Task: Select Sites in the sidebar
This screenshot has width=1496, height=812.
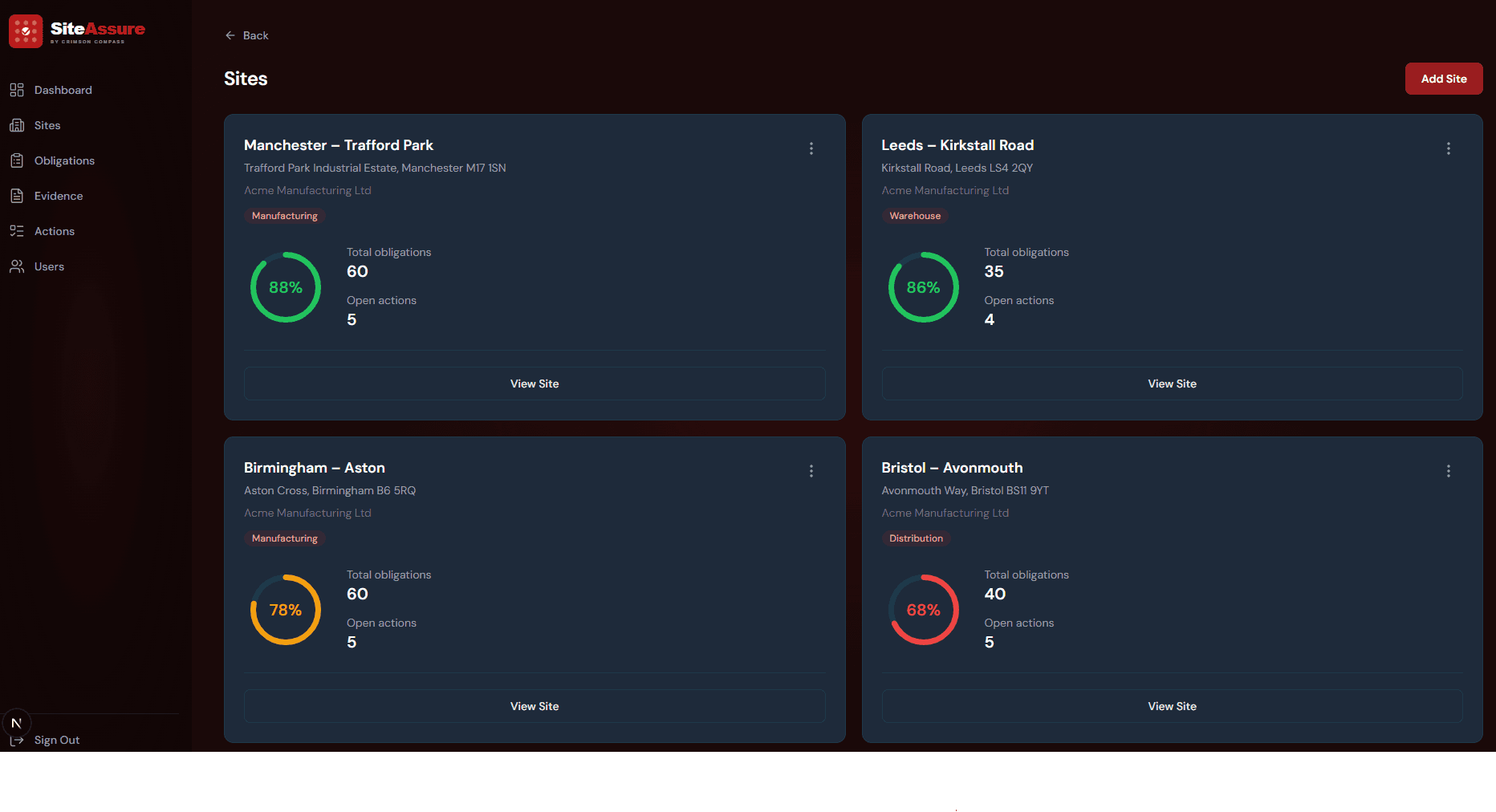Action: click(x=47, y=125)
